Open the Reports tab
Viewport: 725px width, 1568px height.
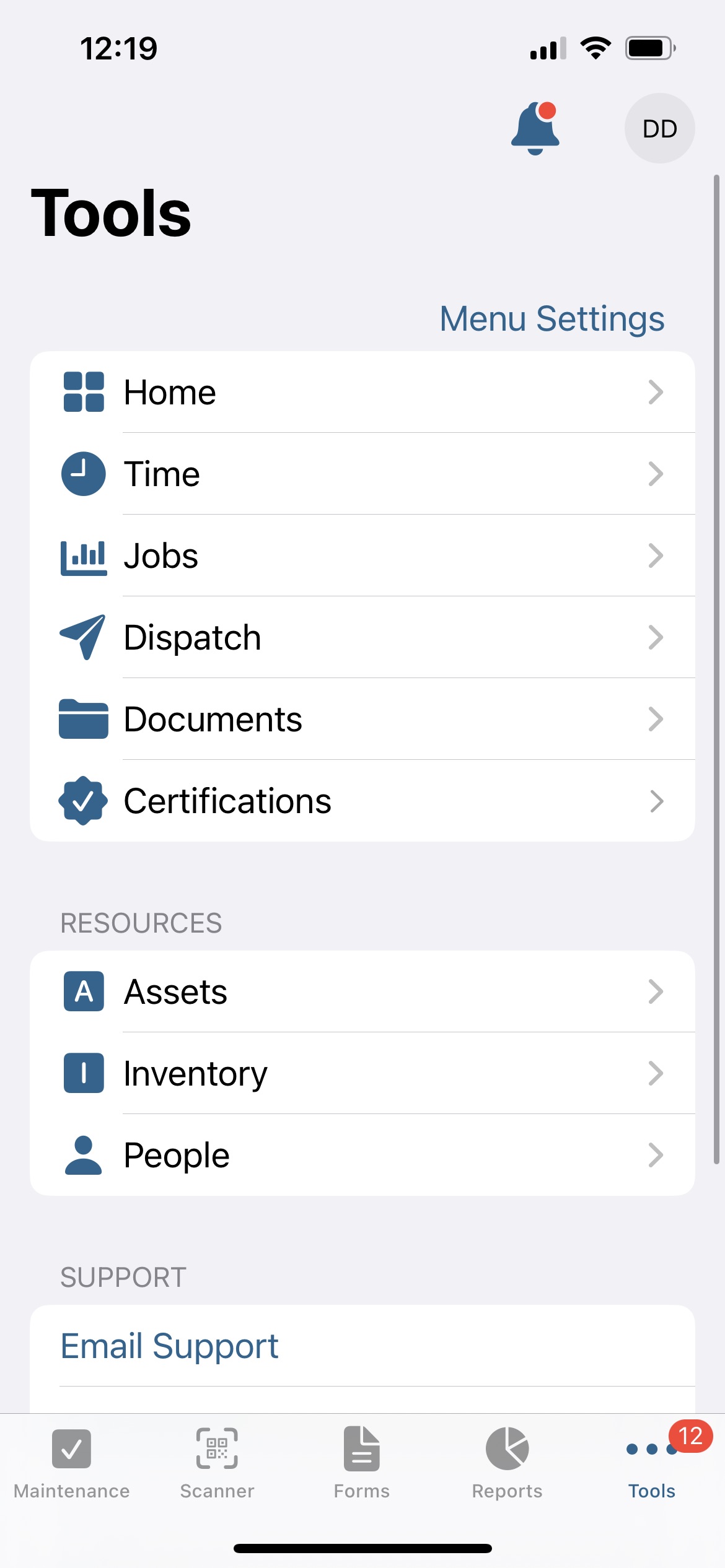[x=507, y=1463]
